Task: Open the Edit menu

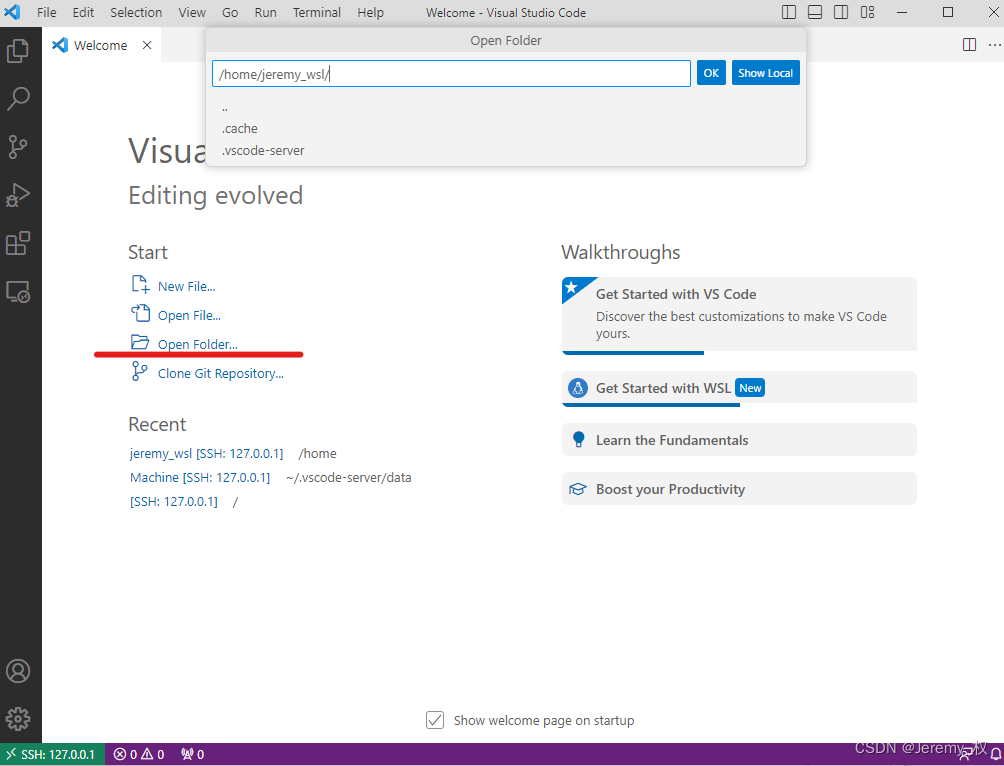Action: tap(83, 12)
